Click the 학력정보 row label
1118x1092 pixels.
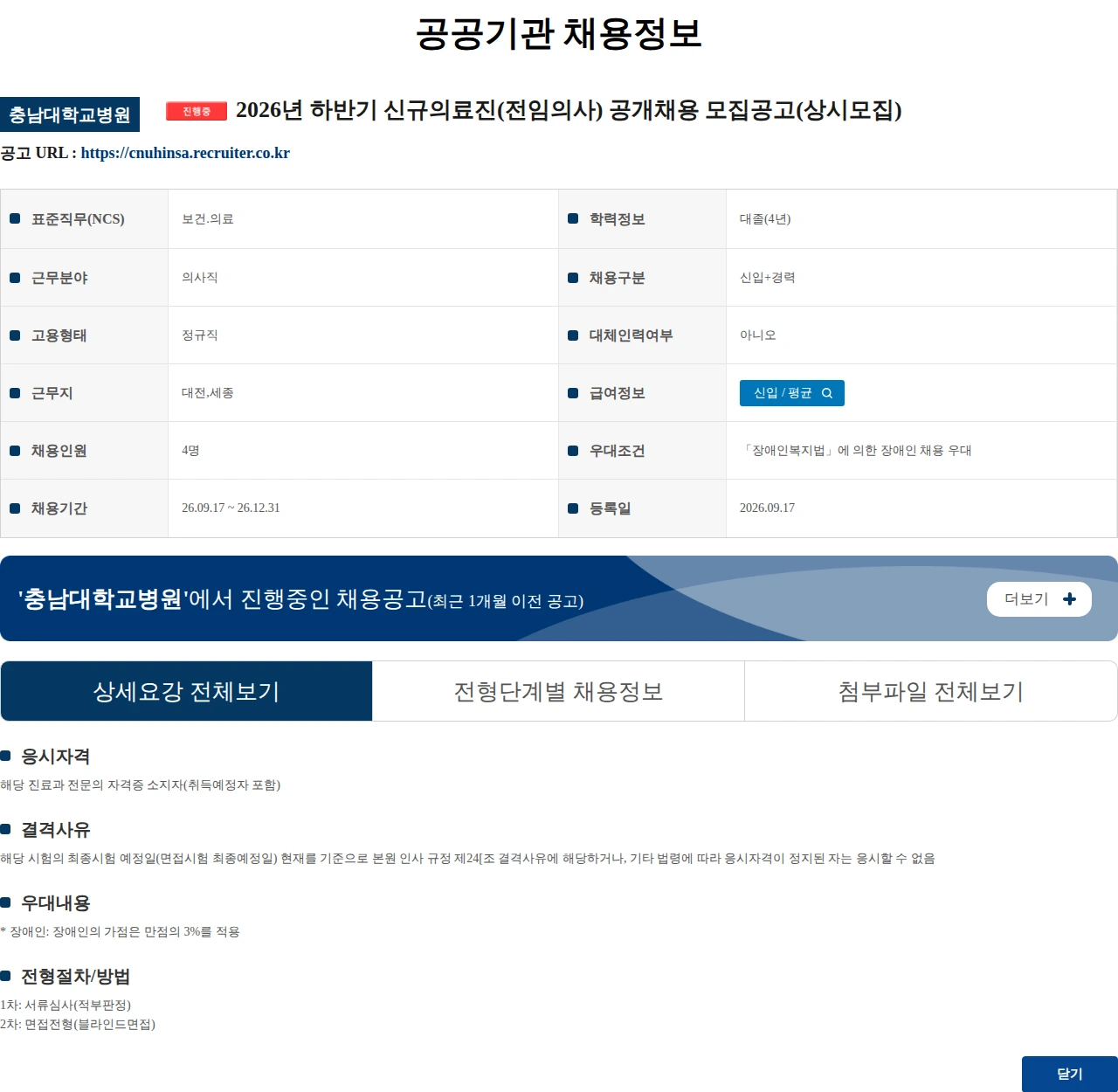[618, 219]
